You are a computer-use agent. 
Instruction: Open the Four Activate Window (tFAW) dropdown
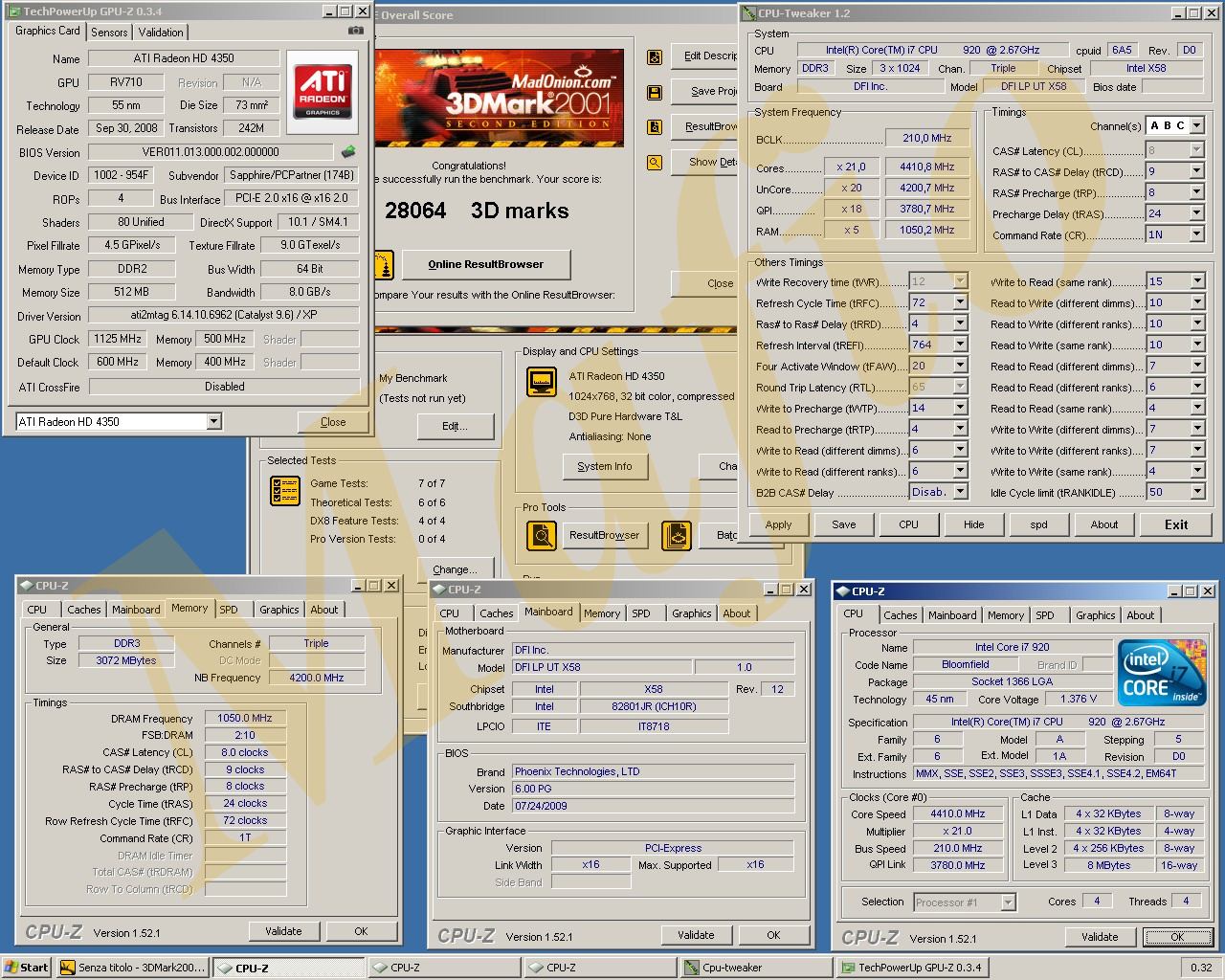point(960,366)
